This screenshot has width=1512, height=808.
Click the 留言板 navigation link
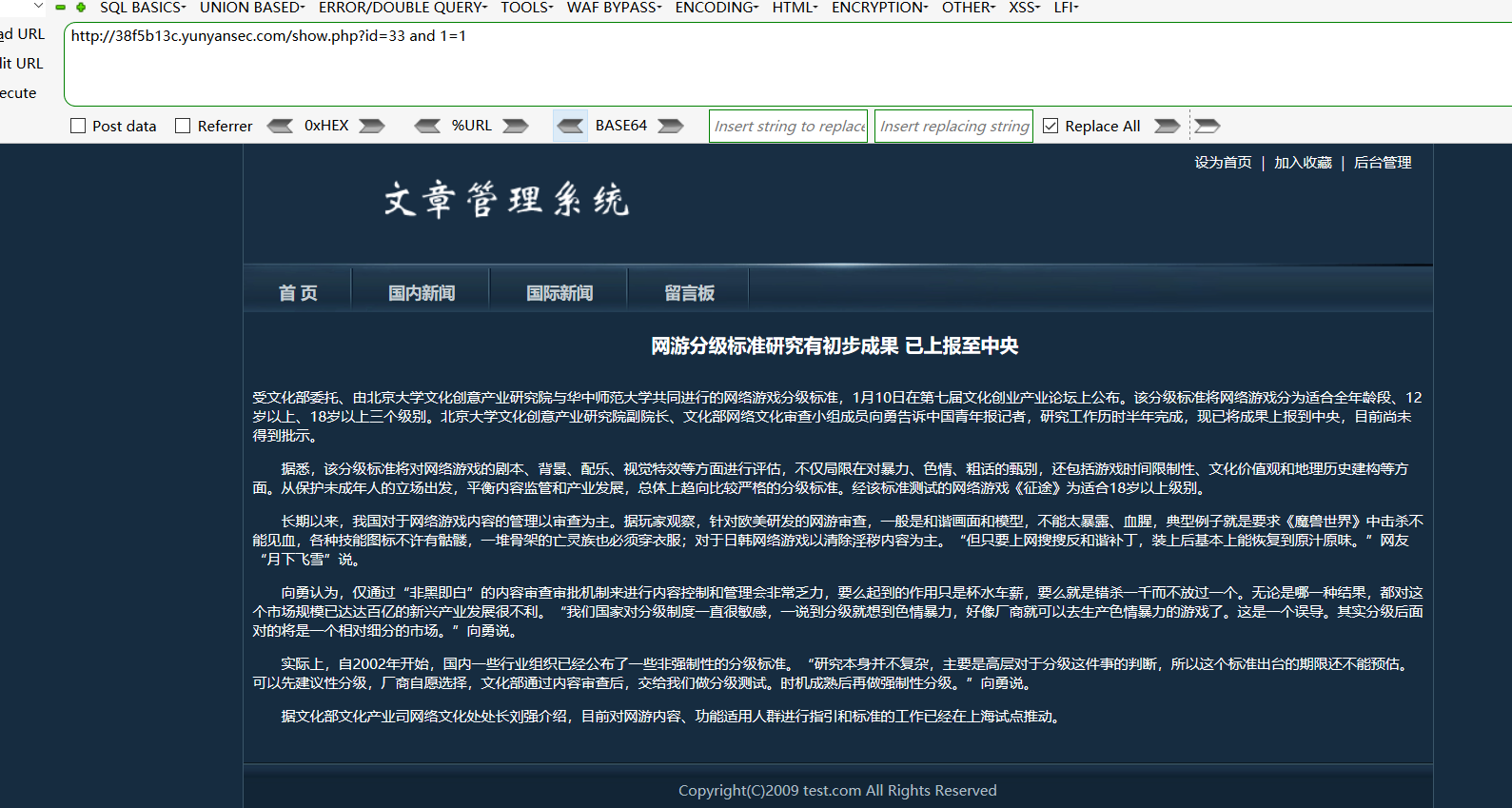click(x=689, y=293)
